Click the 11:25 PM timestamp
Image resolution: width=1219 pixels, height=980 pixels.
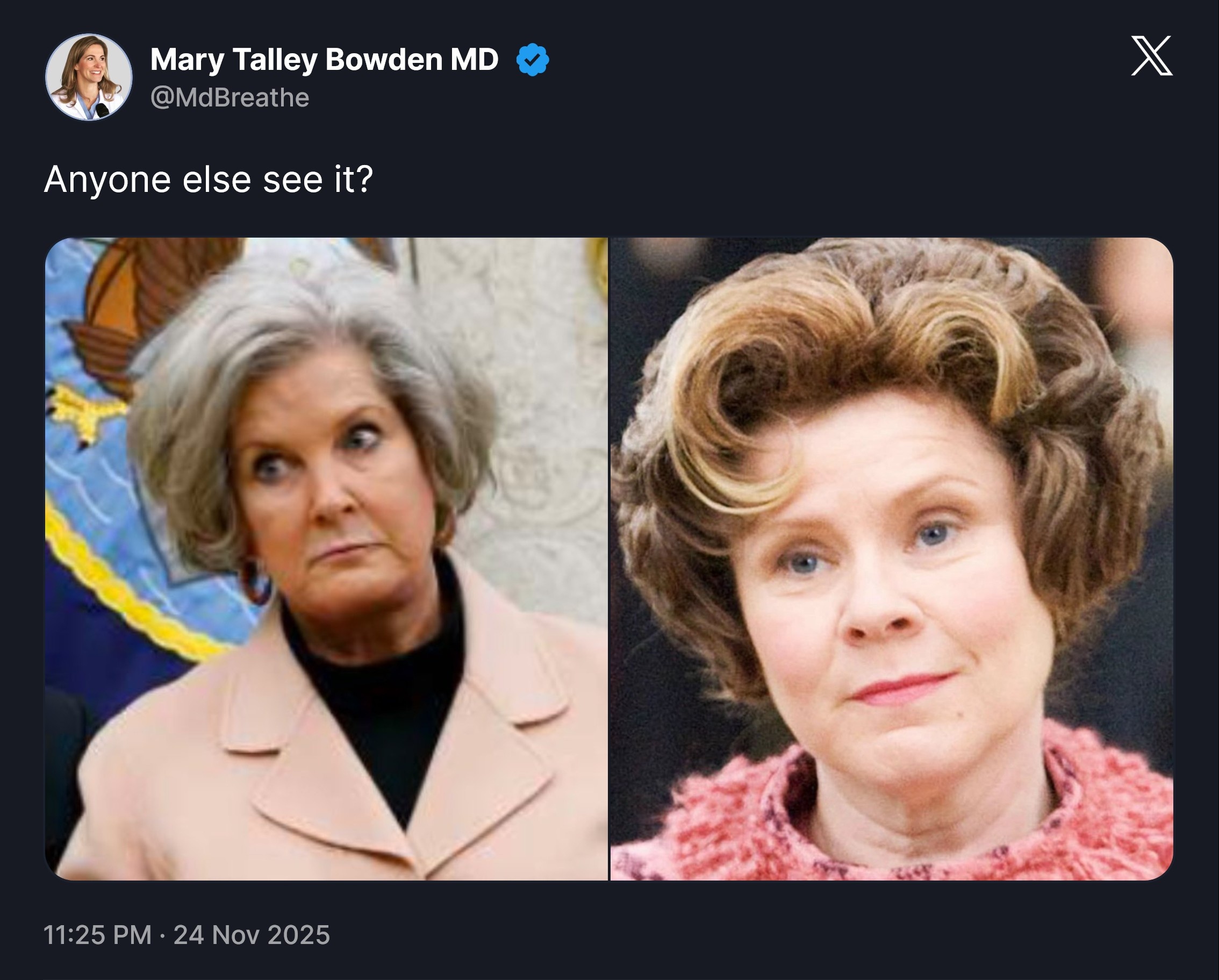point(97,935)
